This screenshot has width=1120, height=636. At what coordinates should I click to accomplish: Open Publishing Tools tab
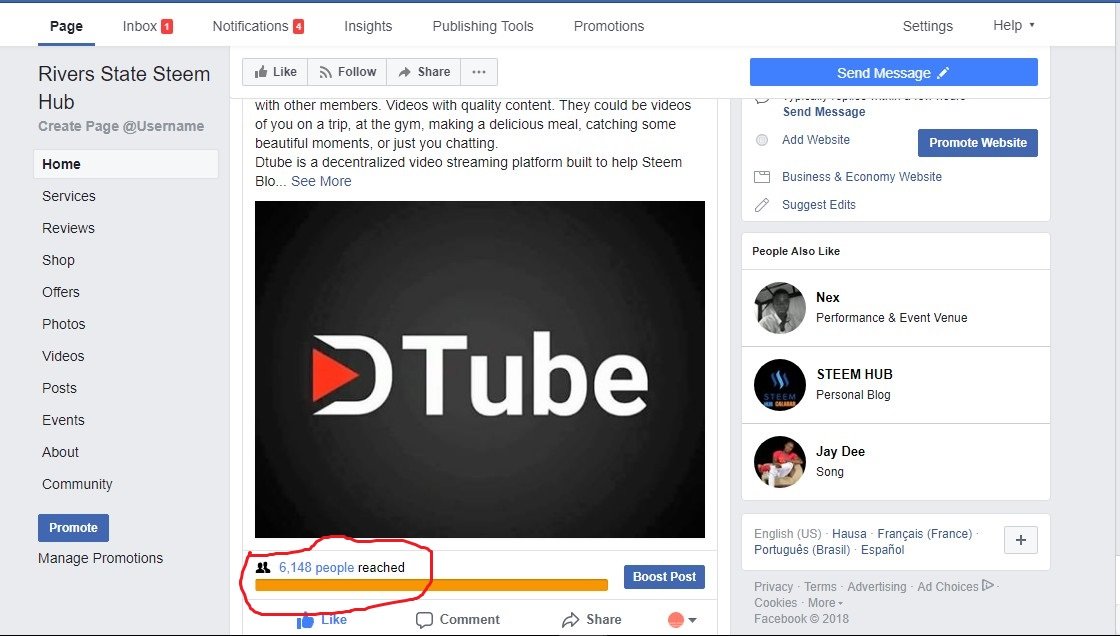click(x=483, y=26)
